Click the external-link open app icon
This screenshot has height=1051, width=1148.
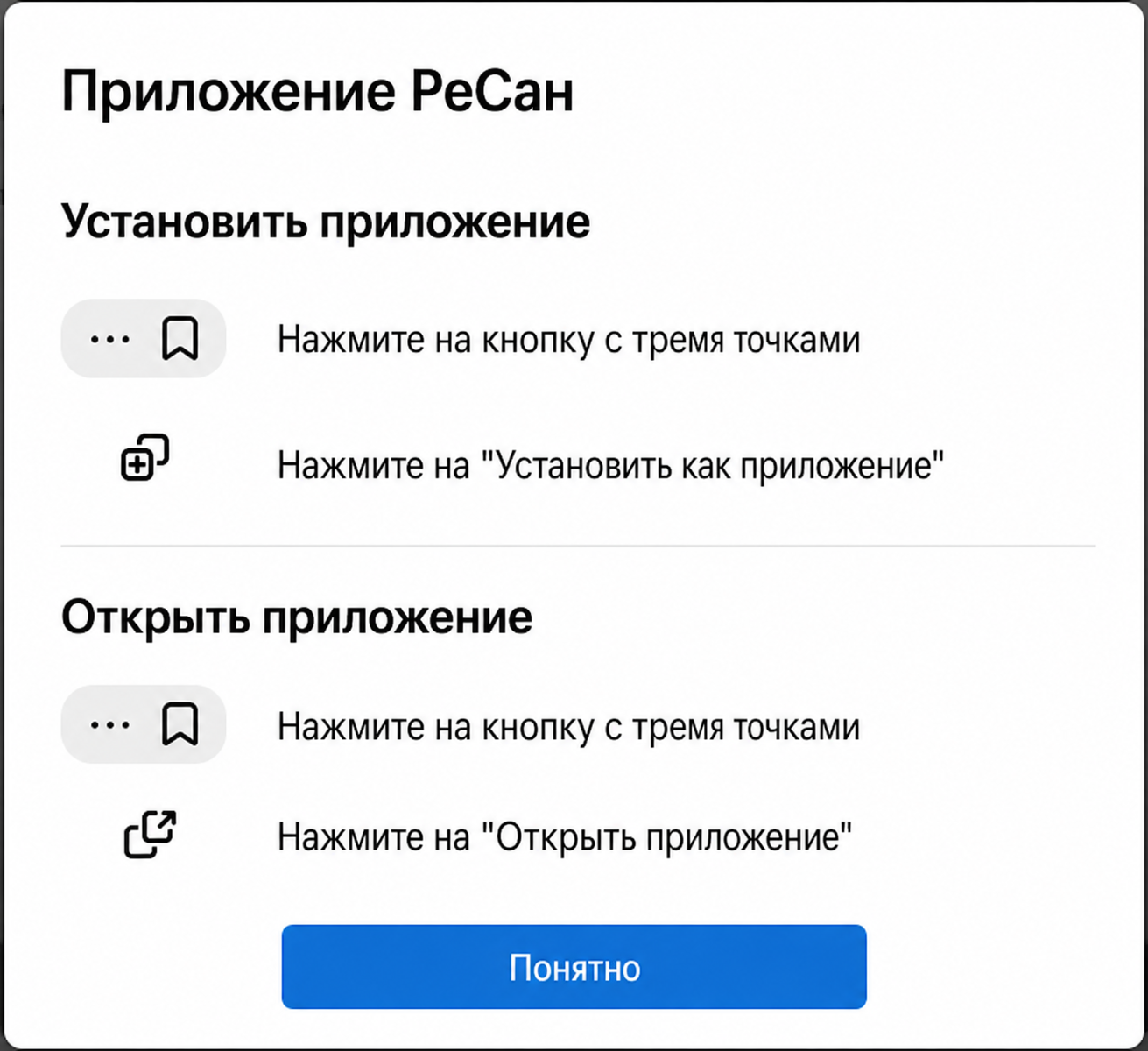[x=147, y=835]
